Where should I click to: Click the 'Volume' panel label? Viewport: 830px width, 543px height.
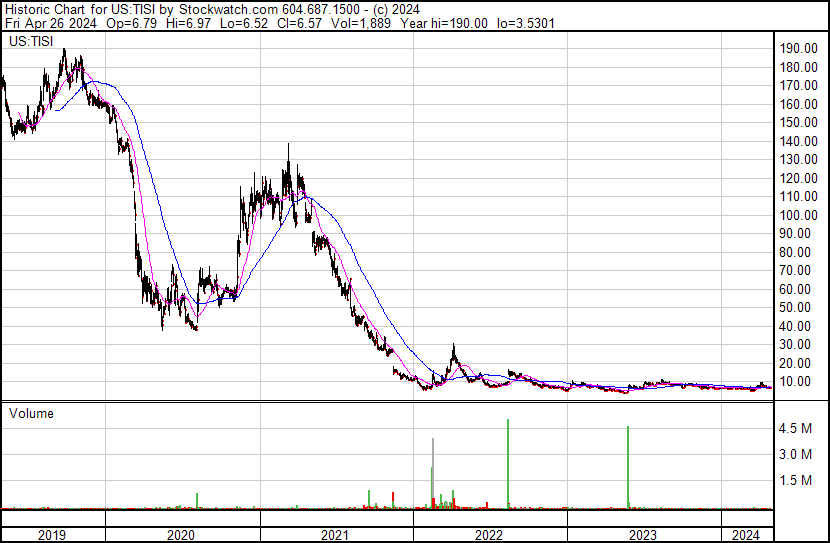click(x=31, y=413)
